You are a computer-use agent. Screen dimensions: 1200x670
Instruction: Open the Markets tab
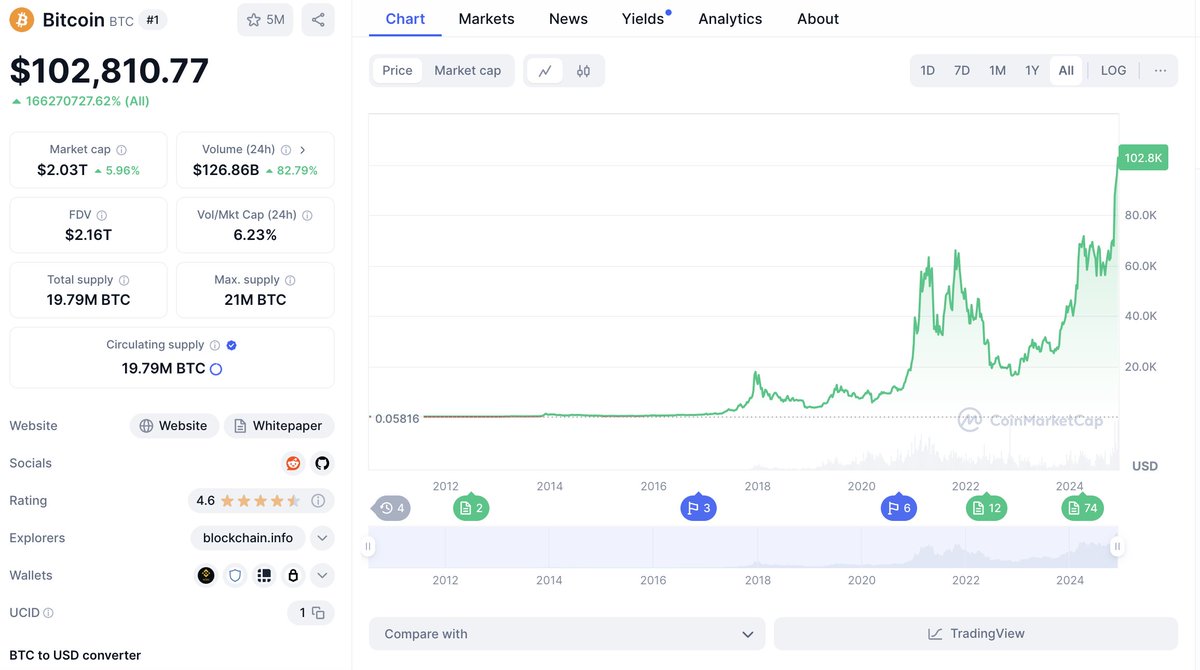[486, 19]
